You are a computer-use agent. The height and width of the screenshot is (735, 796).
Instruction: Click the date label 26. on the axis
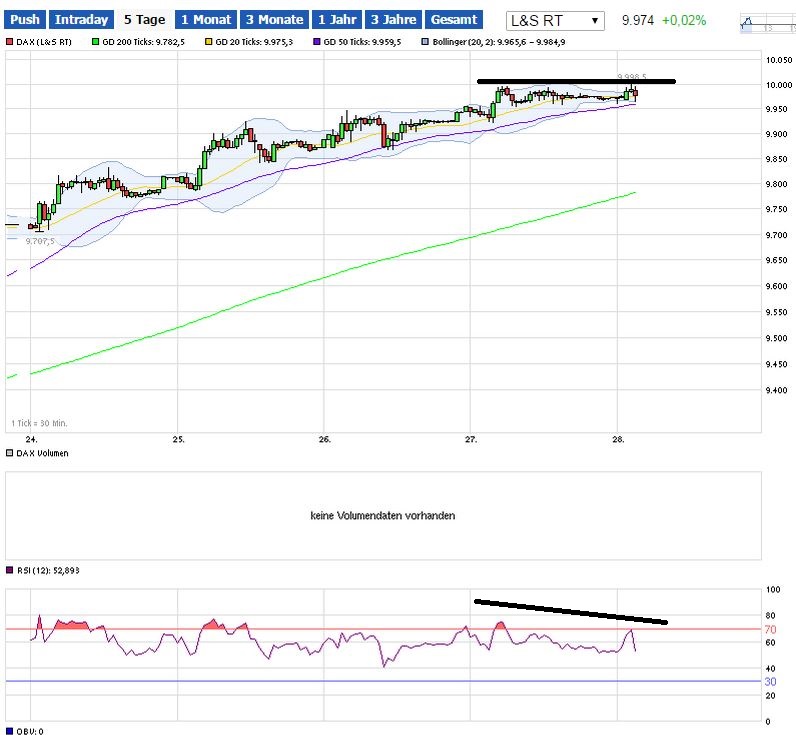click(x=325, y=440)
